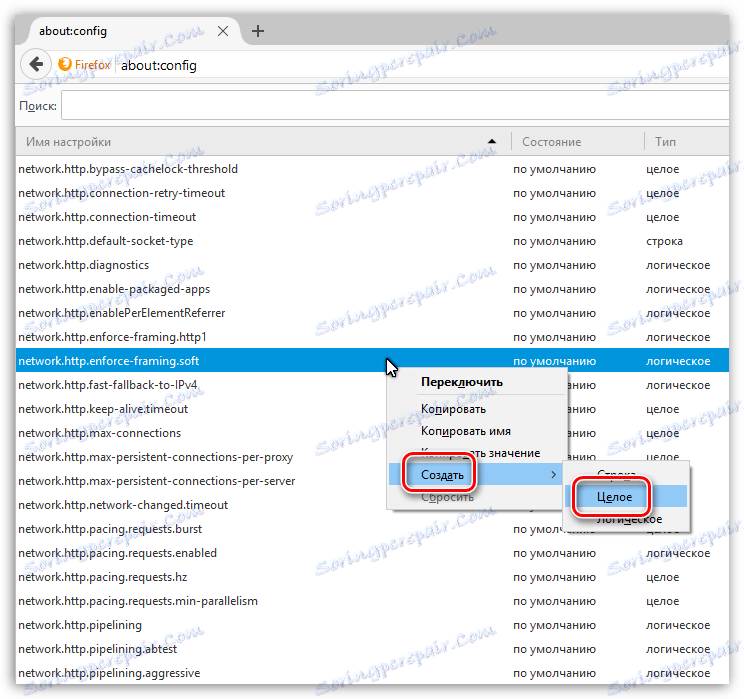Click 'по умолчанию' in bypass-cachelock-threshold row
The image size is (744, 699).
(554, 169)
